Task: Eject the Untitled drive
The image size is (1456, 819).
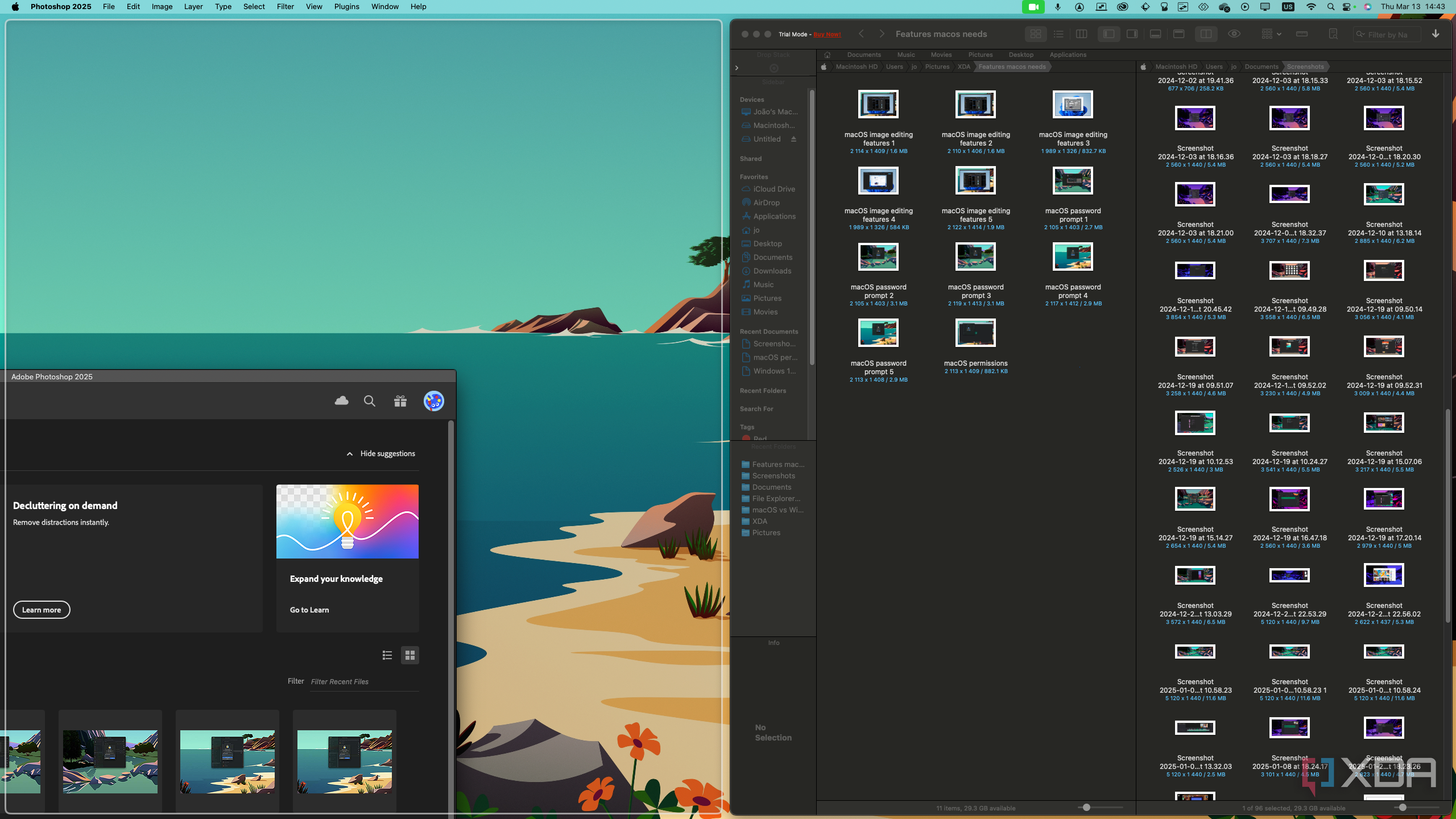Action: [793, 139]
